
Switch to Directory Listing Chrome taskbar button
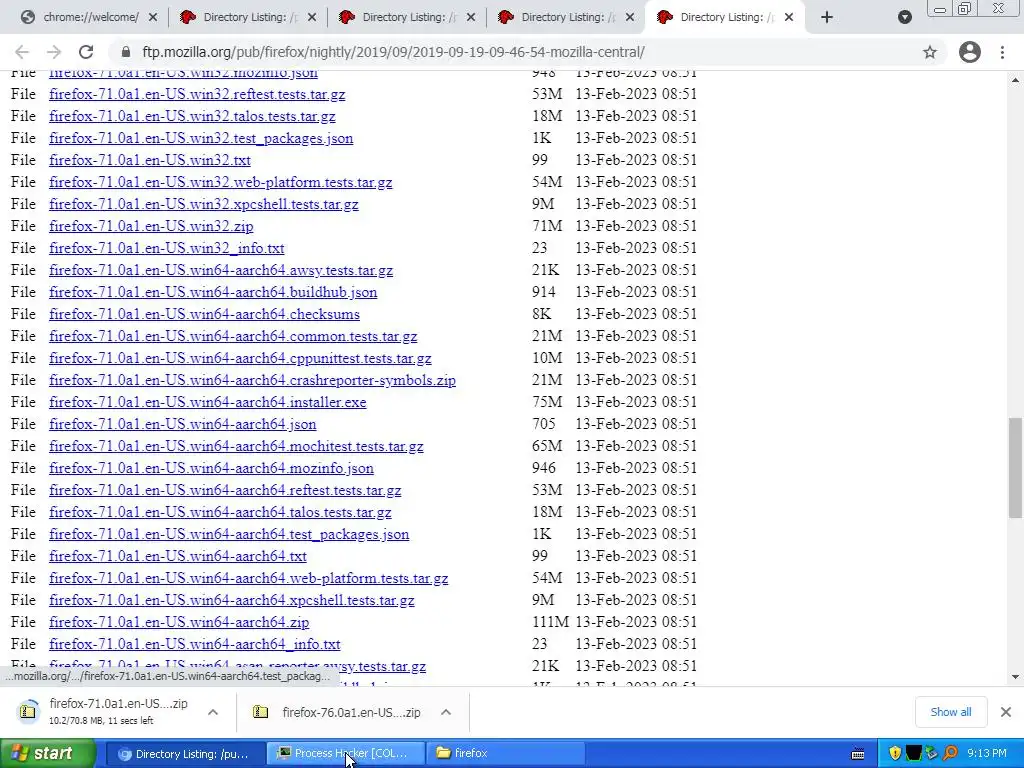click(186, 754)
